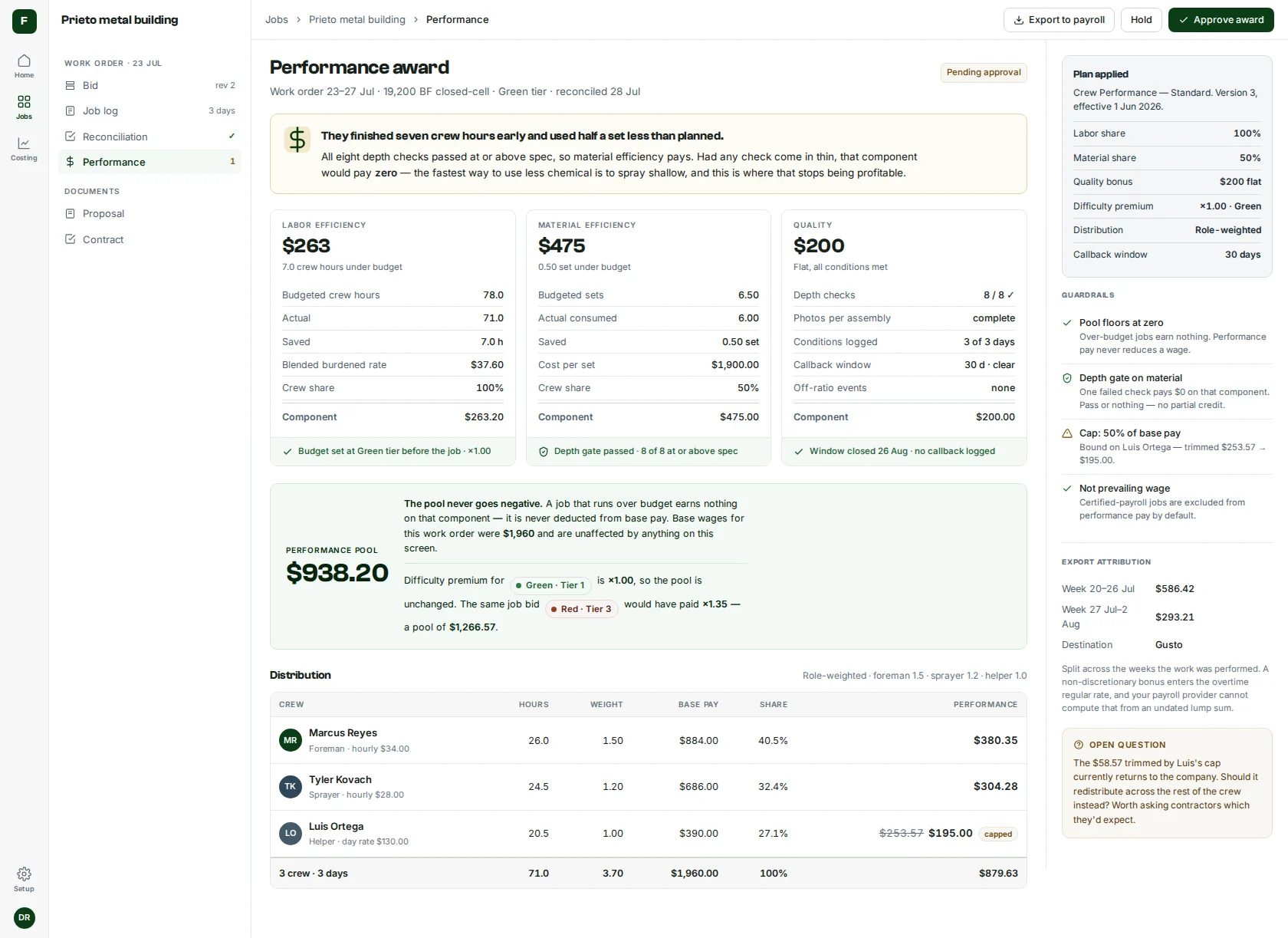Click the Reconciliation checkbox icon
1288x938 pixels.
click(71, 137)
